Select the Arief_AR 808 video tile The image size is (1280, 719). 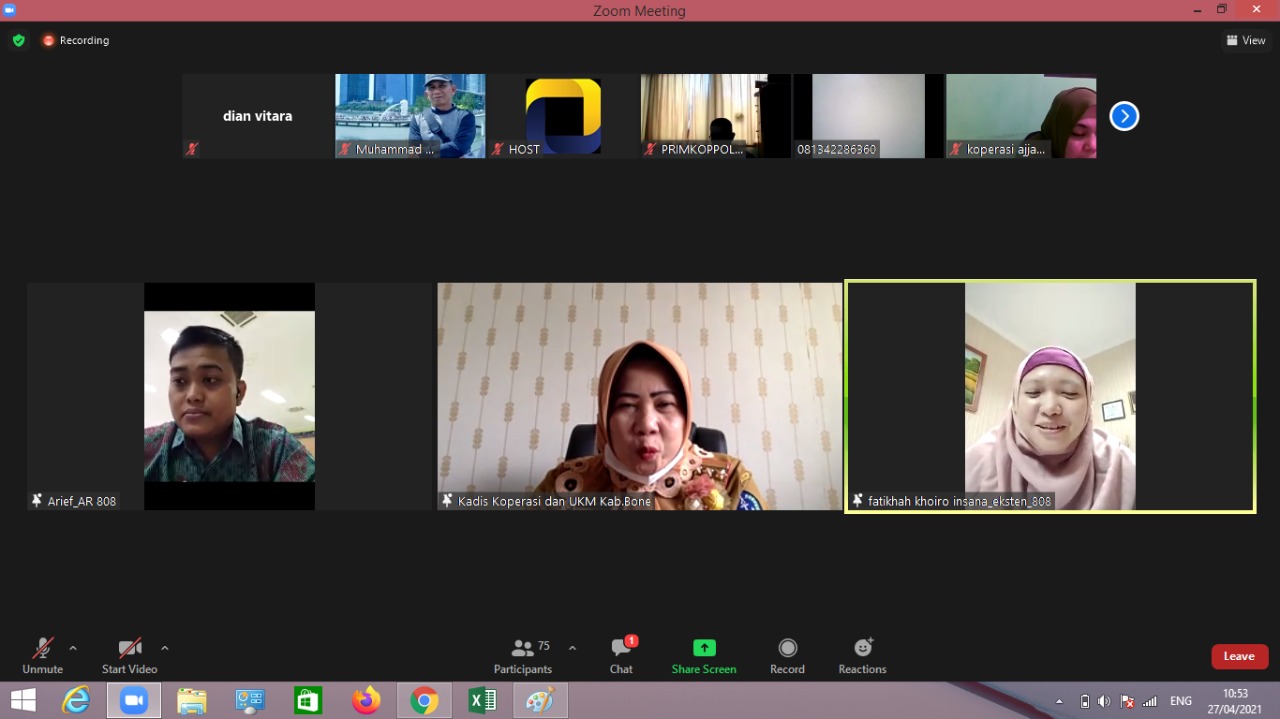pos(229,396)
